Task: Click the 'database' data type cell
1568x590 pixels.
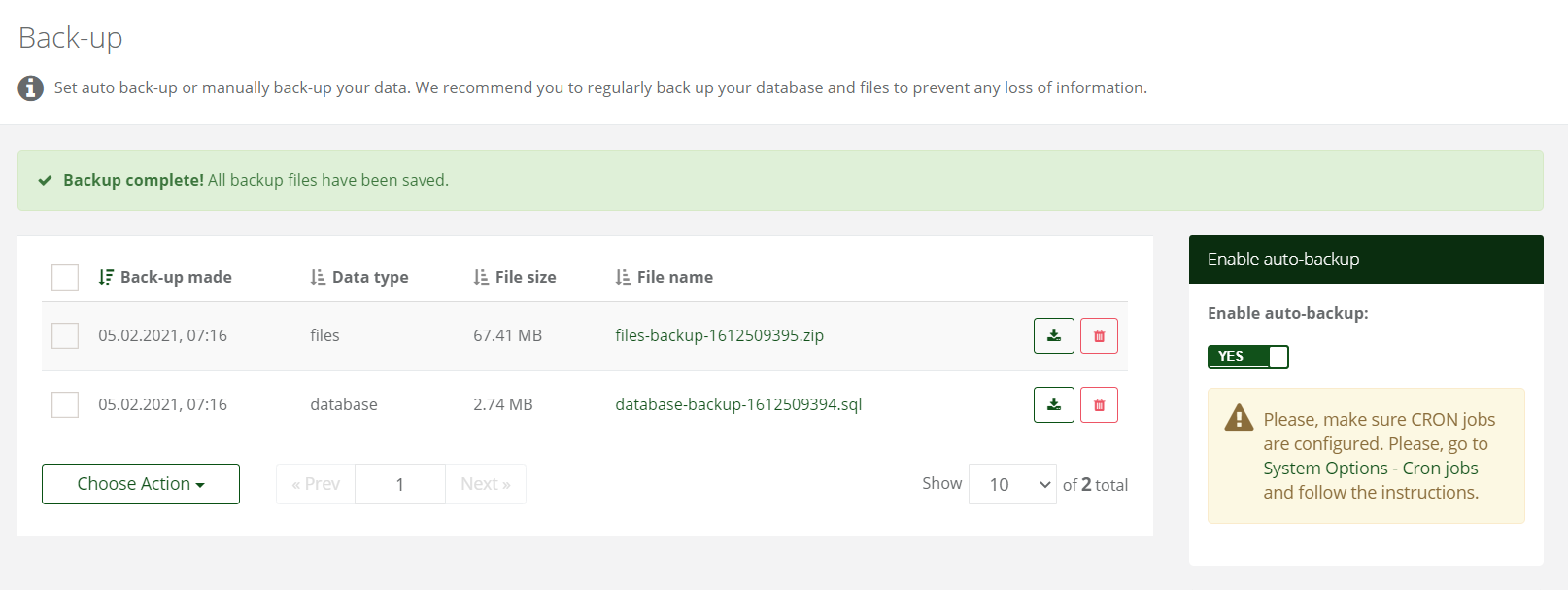Action: (x=344, y=404)
